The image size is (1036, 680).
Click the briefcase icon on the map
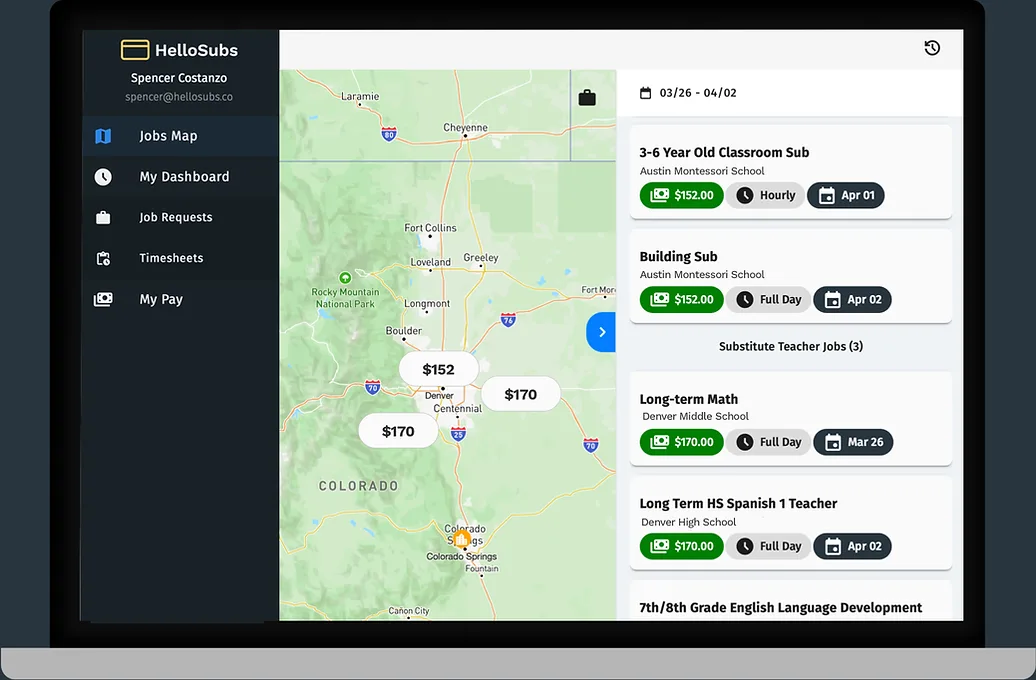587,98
